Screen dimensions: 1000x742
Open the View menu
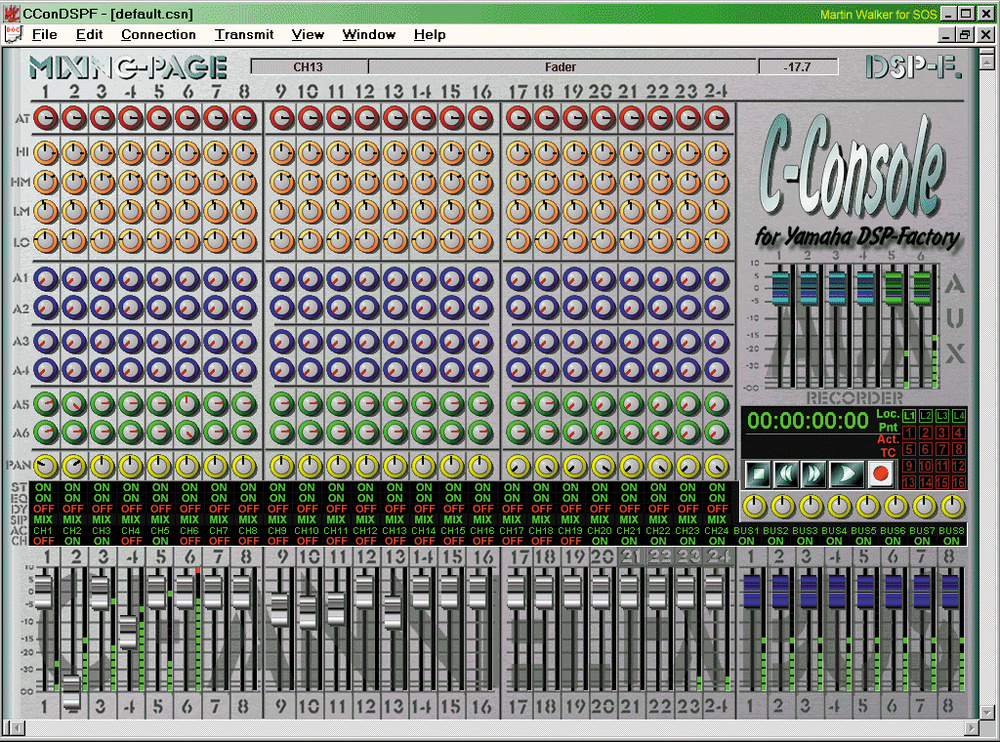pos(307,34)
